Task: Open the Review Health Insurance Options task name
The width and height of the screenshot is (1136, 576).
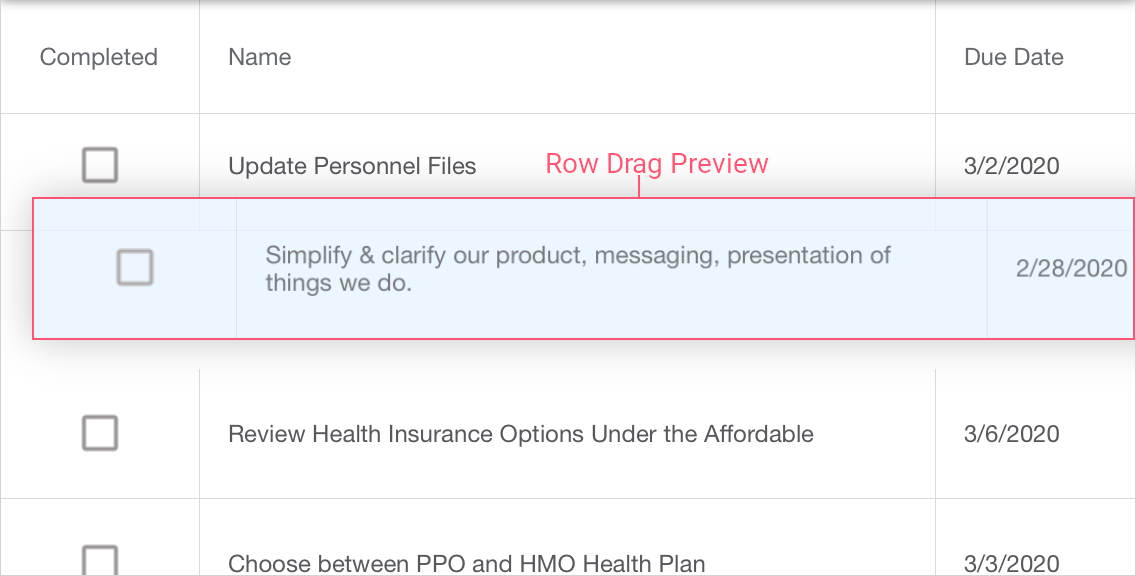Action: pyautogui.click(x=520, y=434)
